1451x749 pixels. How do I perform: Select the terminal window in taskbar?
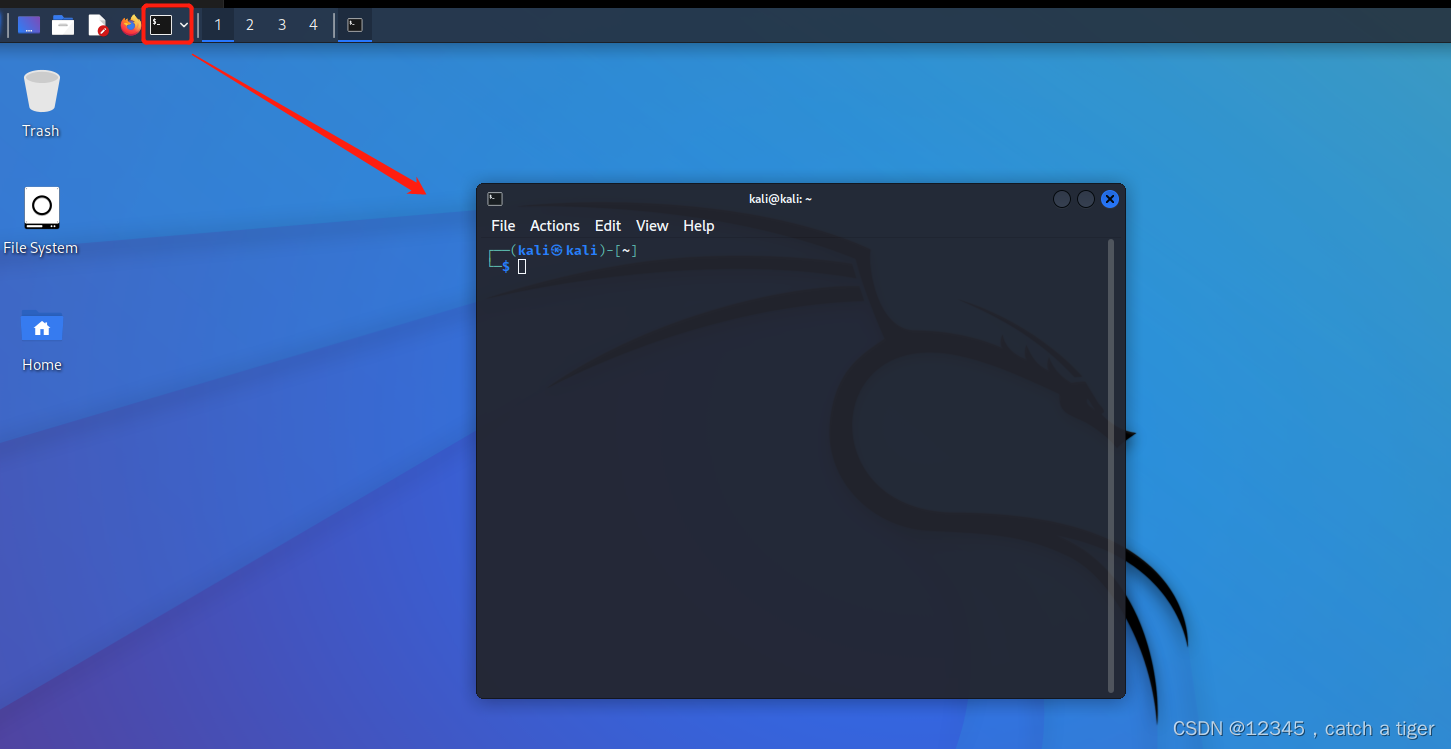355,25
